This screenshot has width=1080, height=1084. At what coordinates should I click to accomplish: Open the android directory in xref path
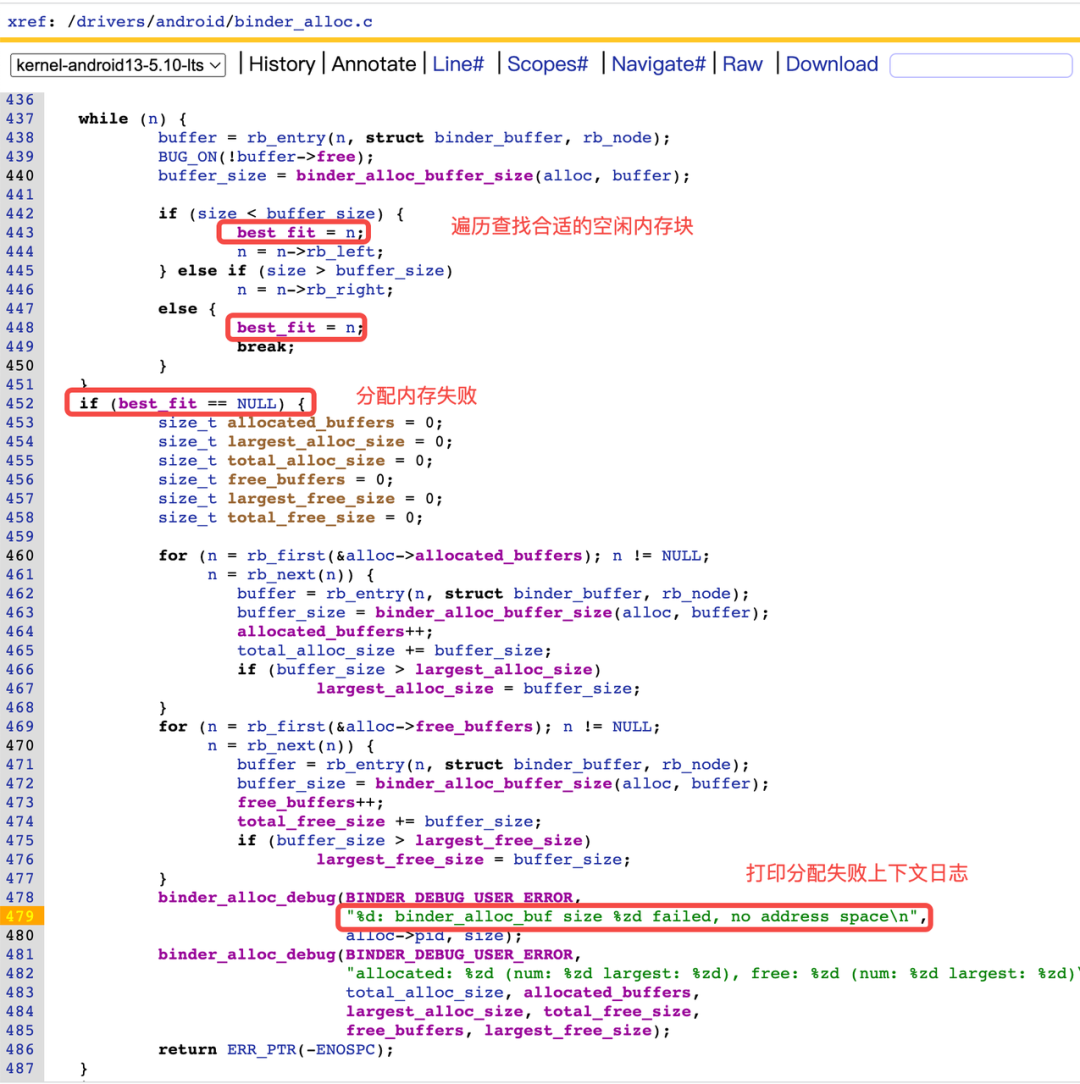coord(190,21)
